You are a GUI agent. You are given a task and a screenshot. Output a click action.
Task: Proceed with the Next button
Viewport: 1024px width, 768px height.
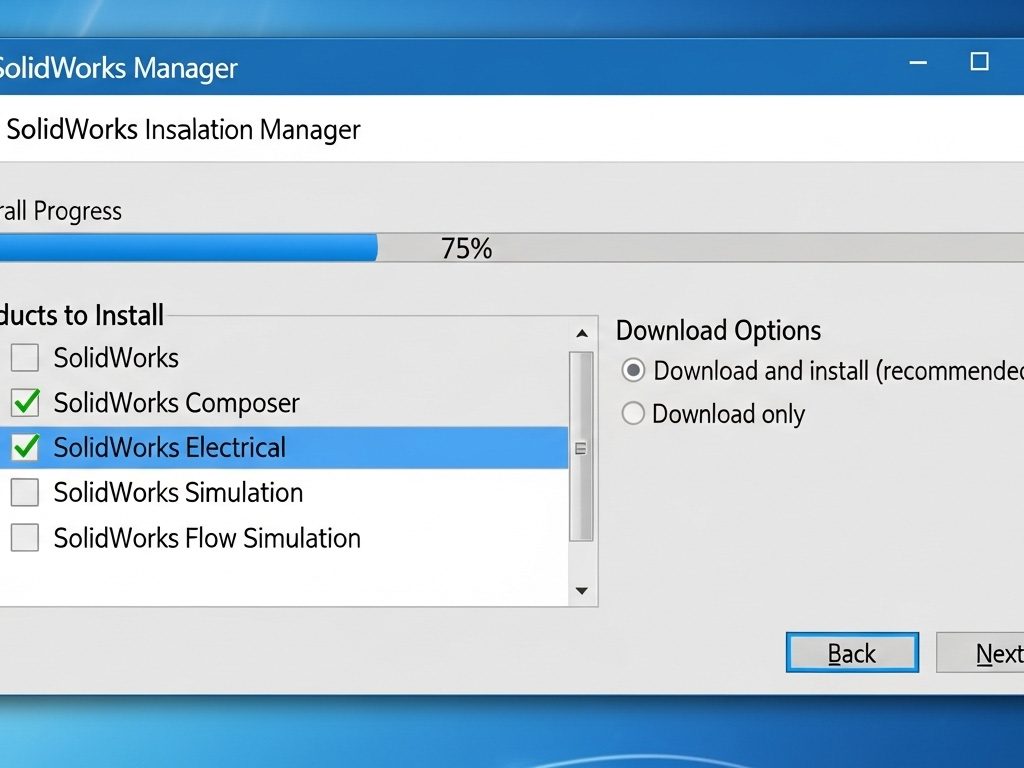990,653
